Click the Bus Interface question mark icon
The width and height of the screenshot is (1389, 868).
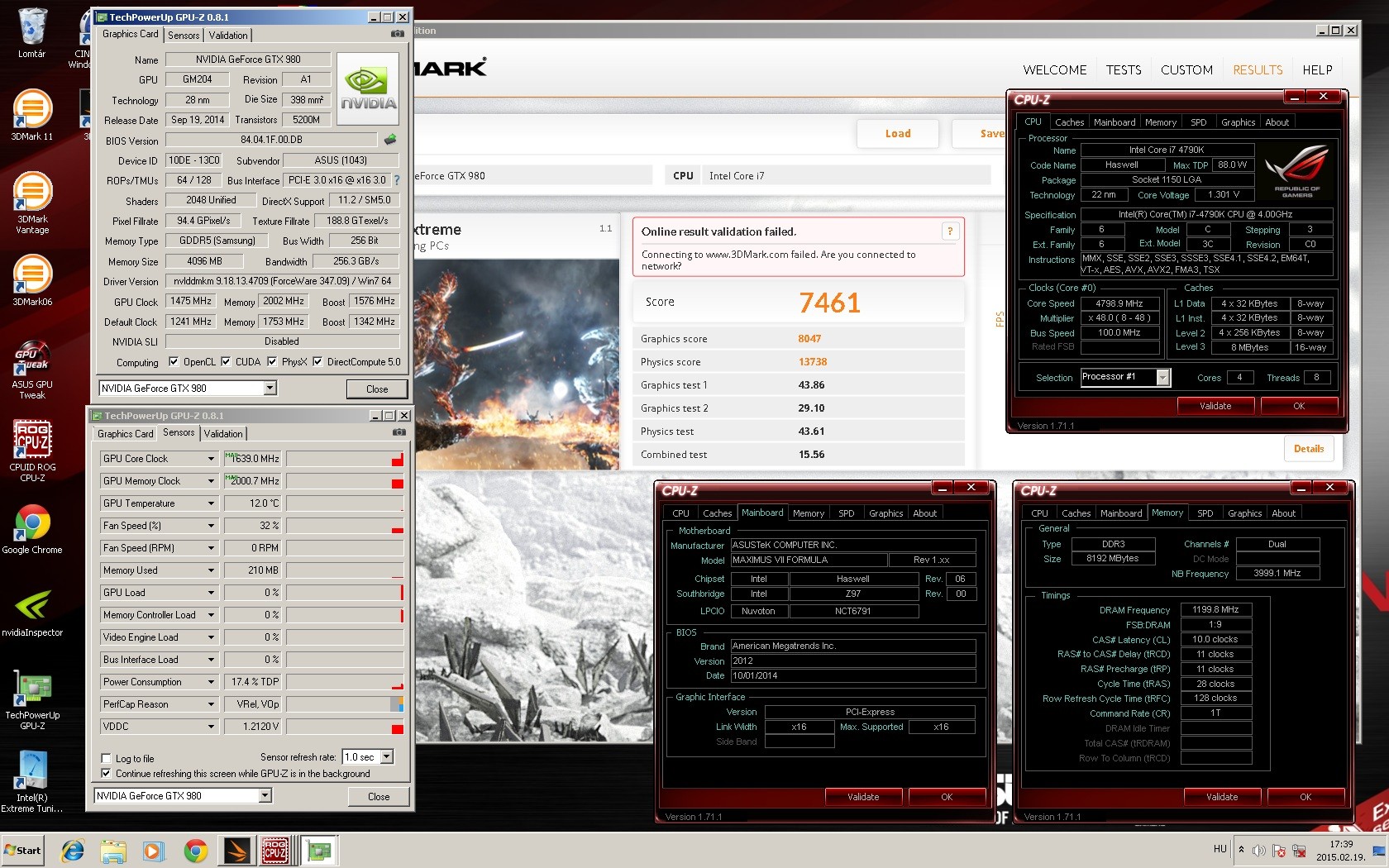click(397, 180)
